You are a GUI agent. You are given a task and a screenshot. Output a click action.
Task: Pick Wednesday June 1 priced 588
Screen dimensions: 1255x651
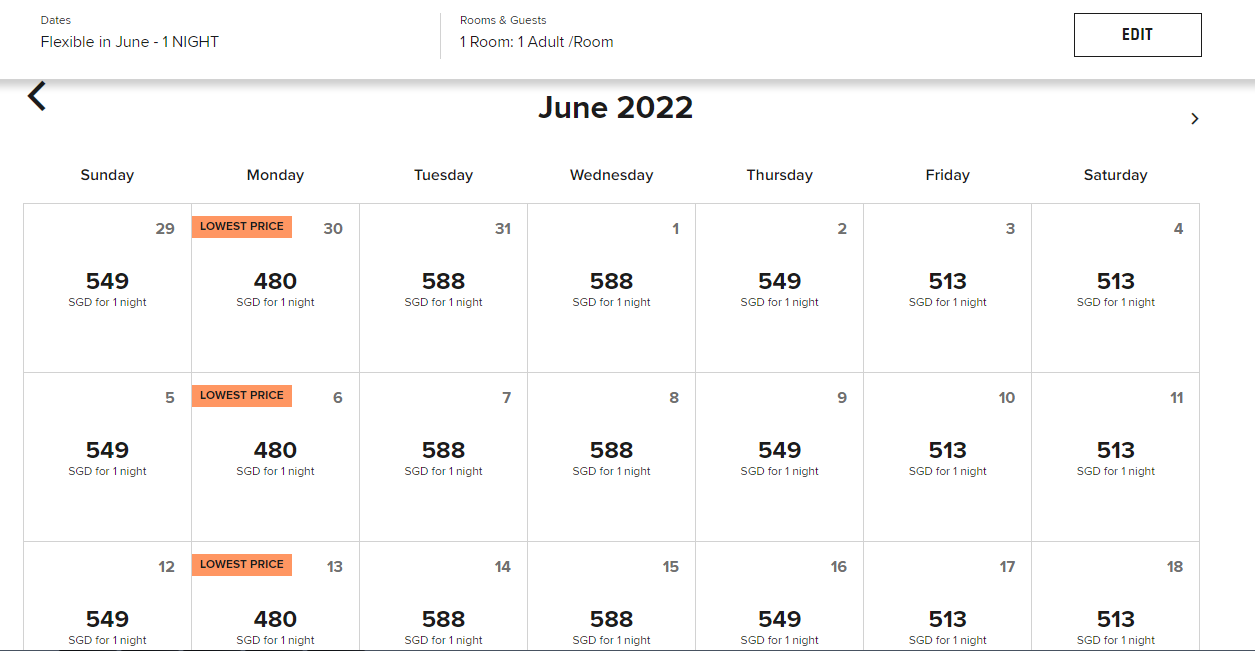click(611, 288)
